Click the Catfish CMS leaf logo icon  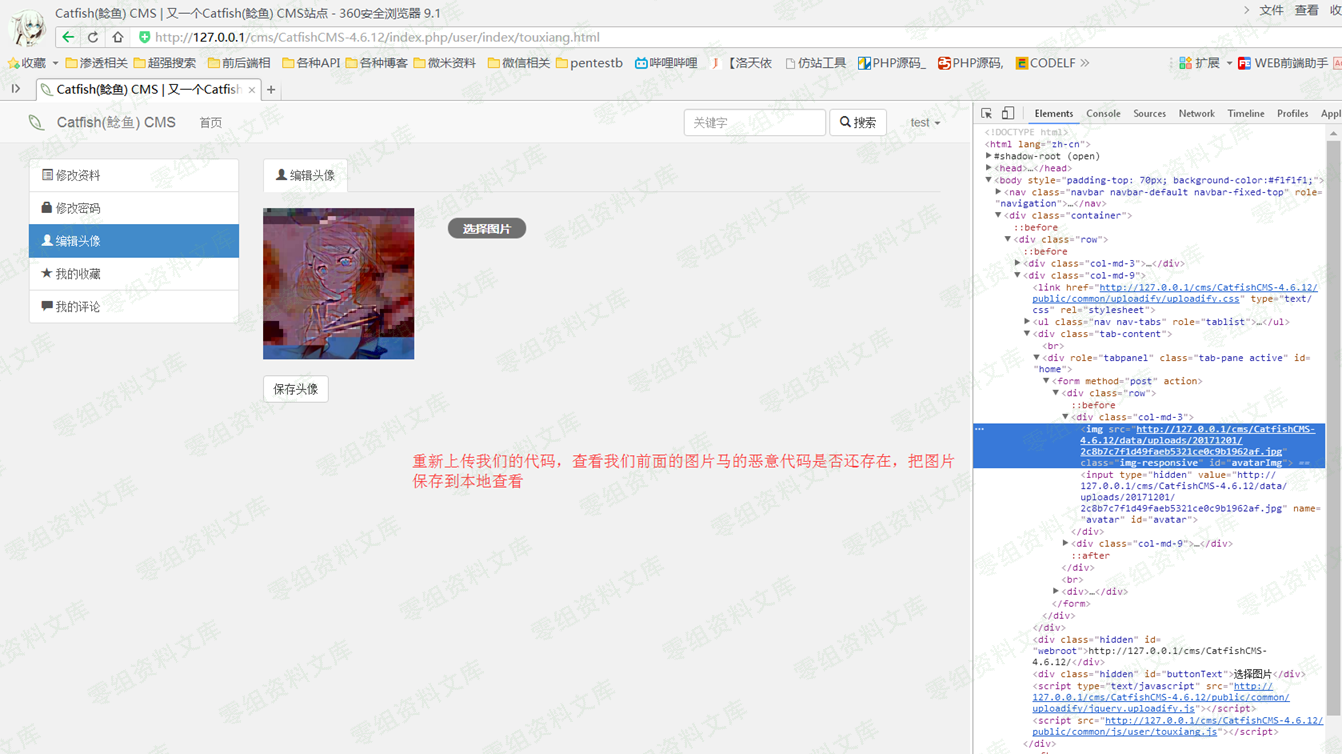[36, 123]
